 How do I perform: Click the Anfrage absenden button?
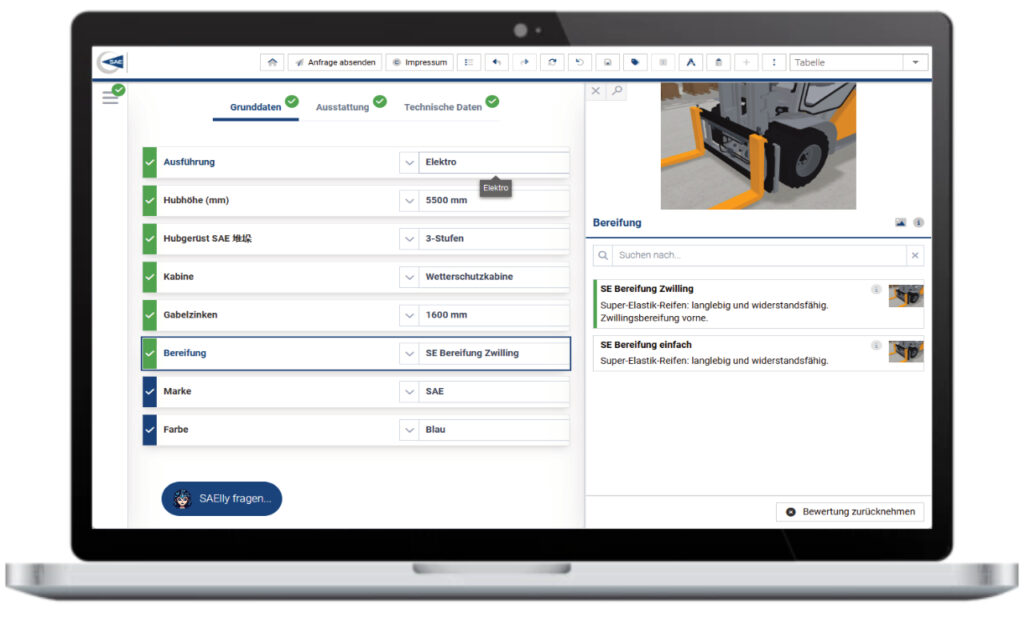click(335, 61)
